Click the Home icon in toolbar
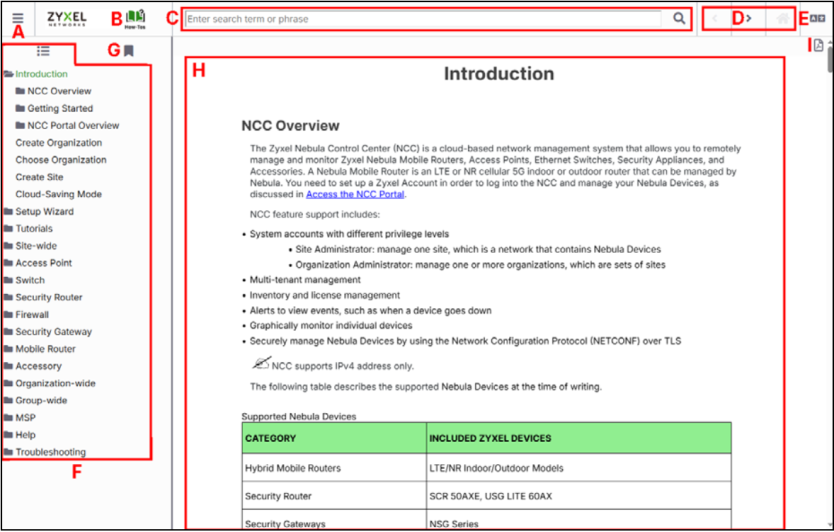This screenshot has height=532, width=834. point(782,19)
